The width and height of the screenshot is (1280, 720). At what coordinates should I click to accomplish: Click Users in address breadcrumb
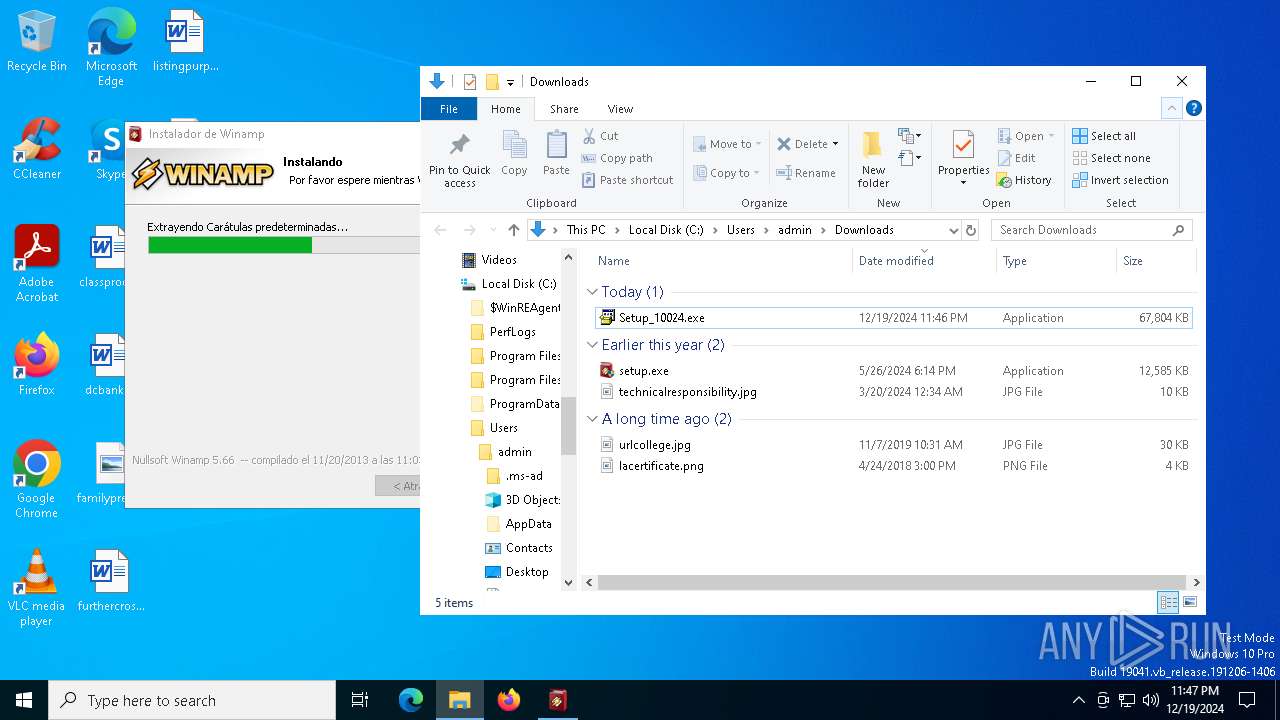741,230
